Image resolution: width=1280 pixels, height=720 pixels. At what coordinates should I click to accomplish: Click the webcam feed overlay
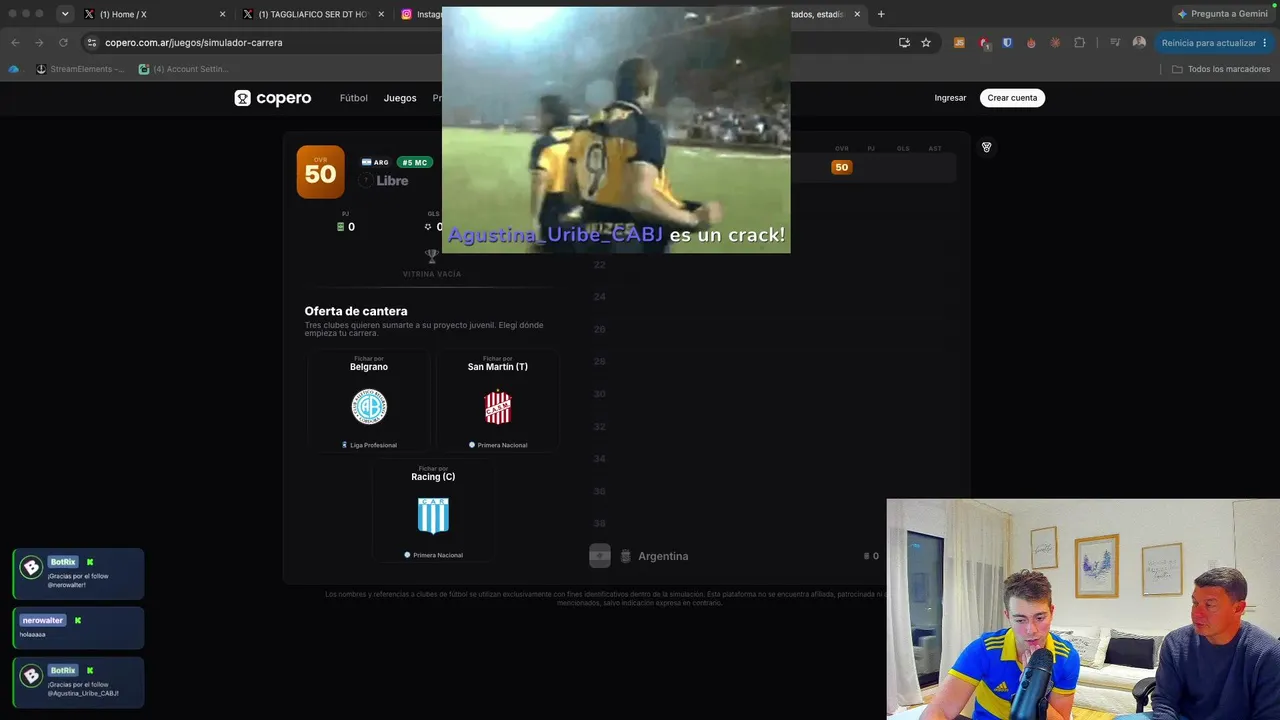coord(1083,609)
